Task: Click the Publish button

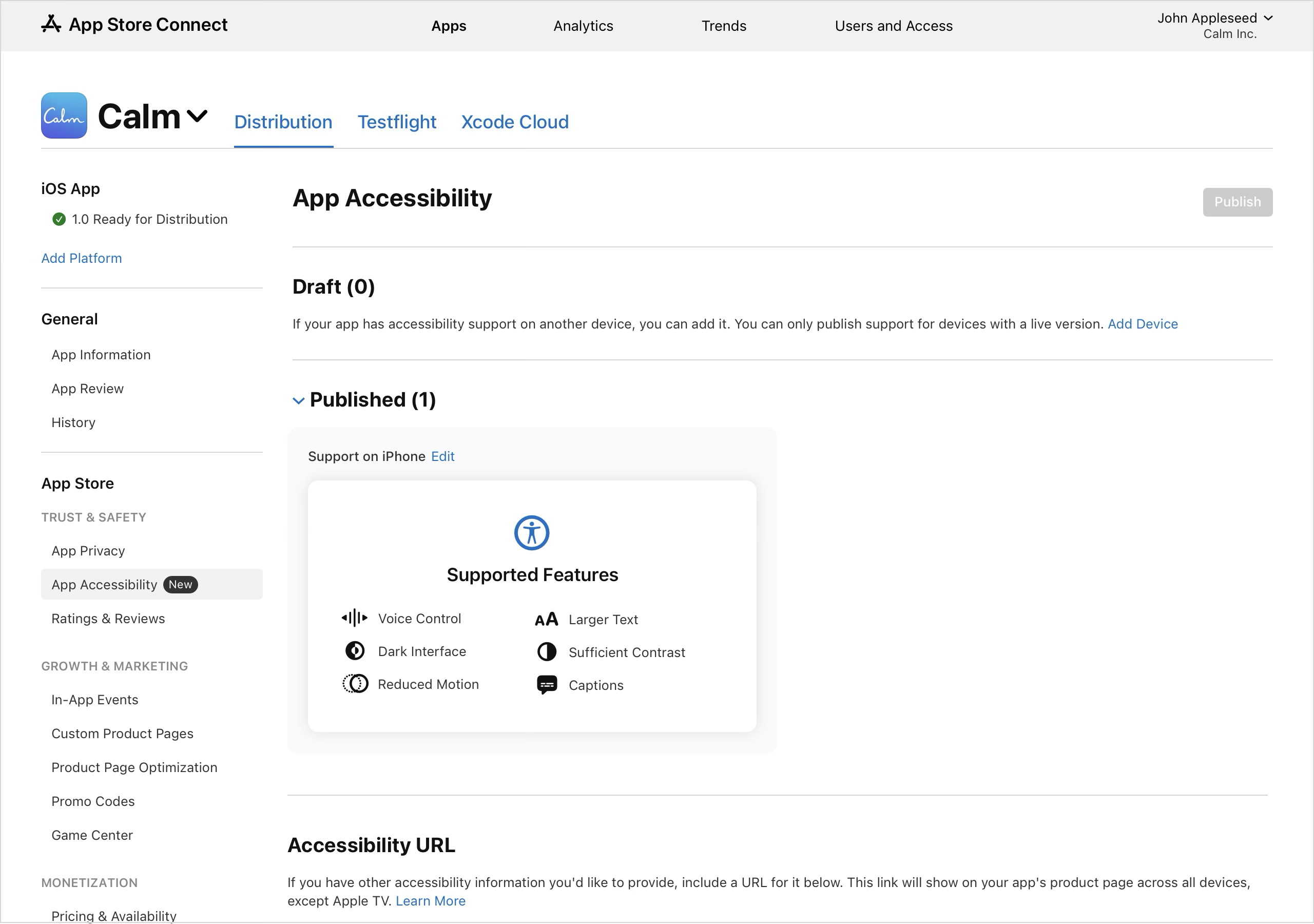Action: (1238, 202)
